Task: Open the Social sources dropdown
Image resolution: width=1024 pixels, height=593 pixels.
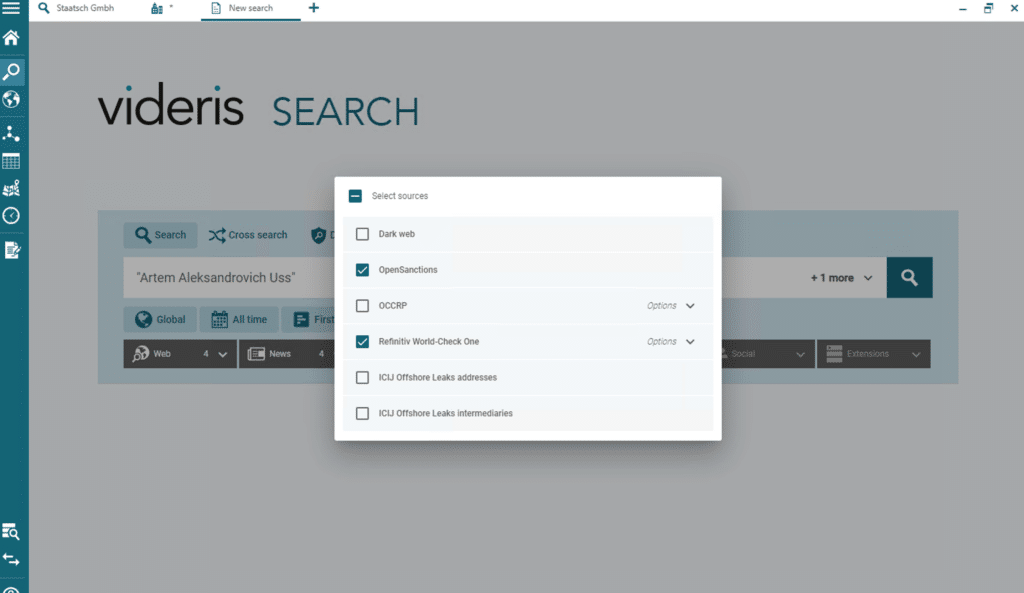Action: tap(767, 354)
